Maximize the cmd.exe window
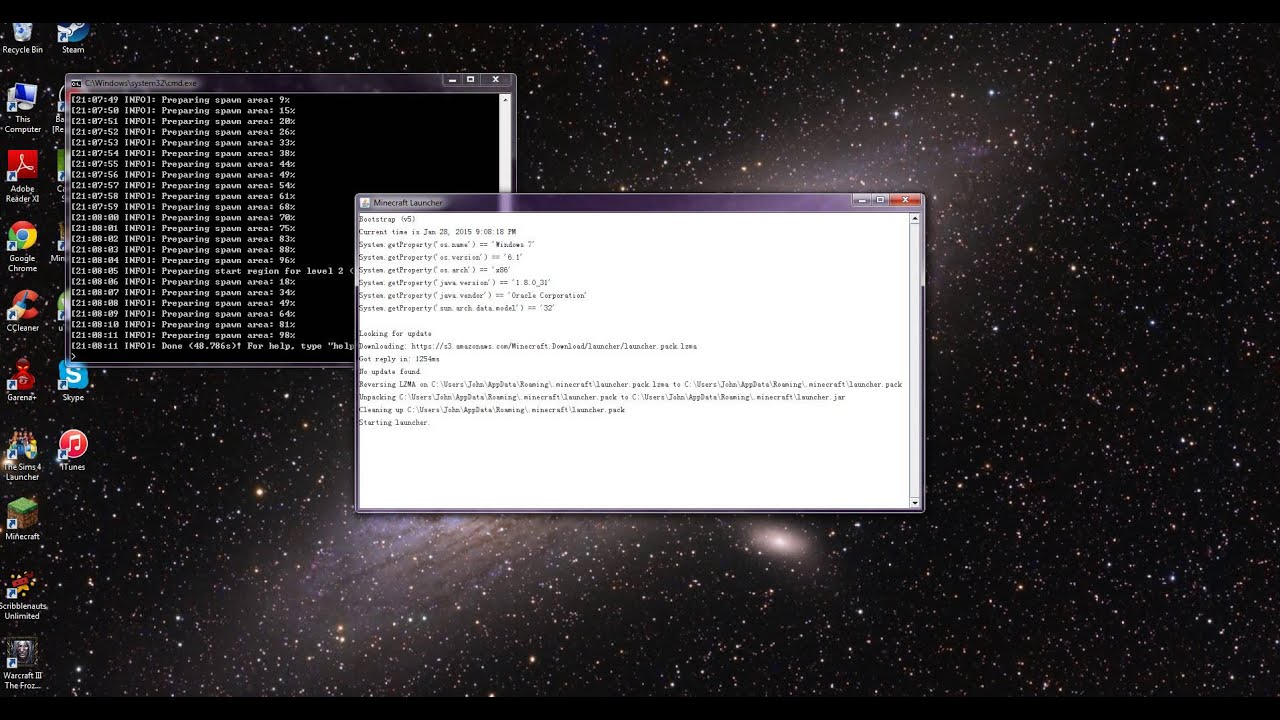This screenshot has height=720, width=1280. pos(471,80)
